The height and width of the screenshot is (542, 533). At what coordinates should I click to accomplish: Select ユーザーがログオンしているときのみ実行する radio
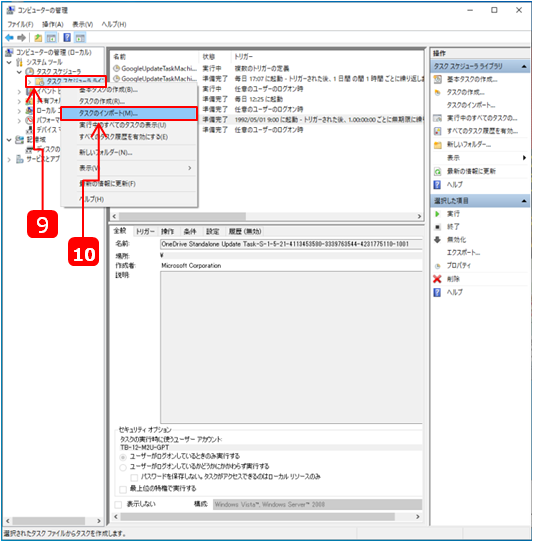point(123,457)
